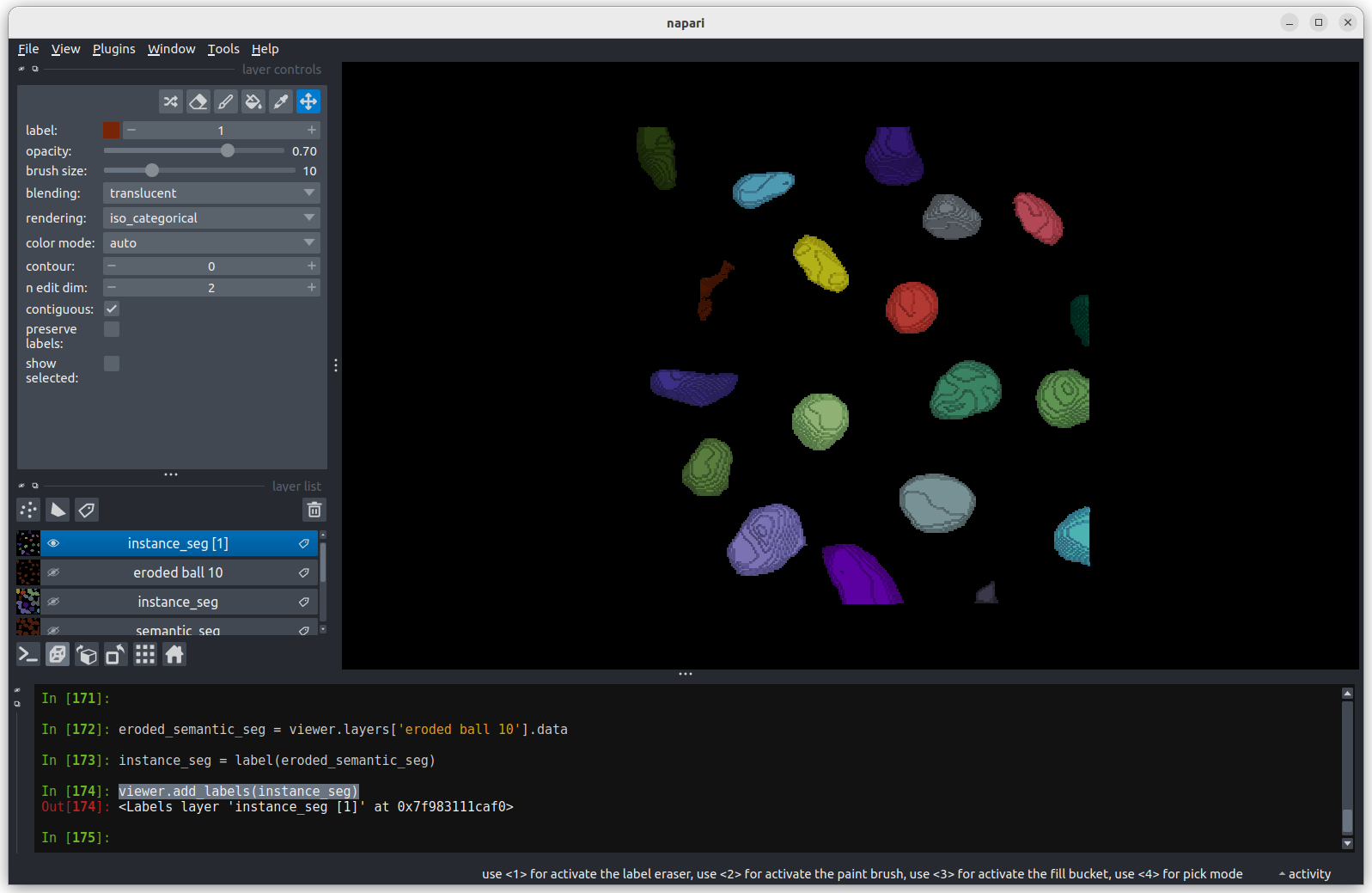Toggle the IPython console button
Viewport: 1372px width, 893px height.
[28, 655]
